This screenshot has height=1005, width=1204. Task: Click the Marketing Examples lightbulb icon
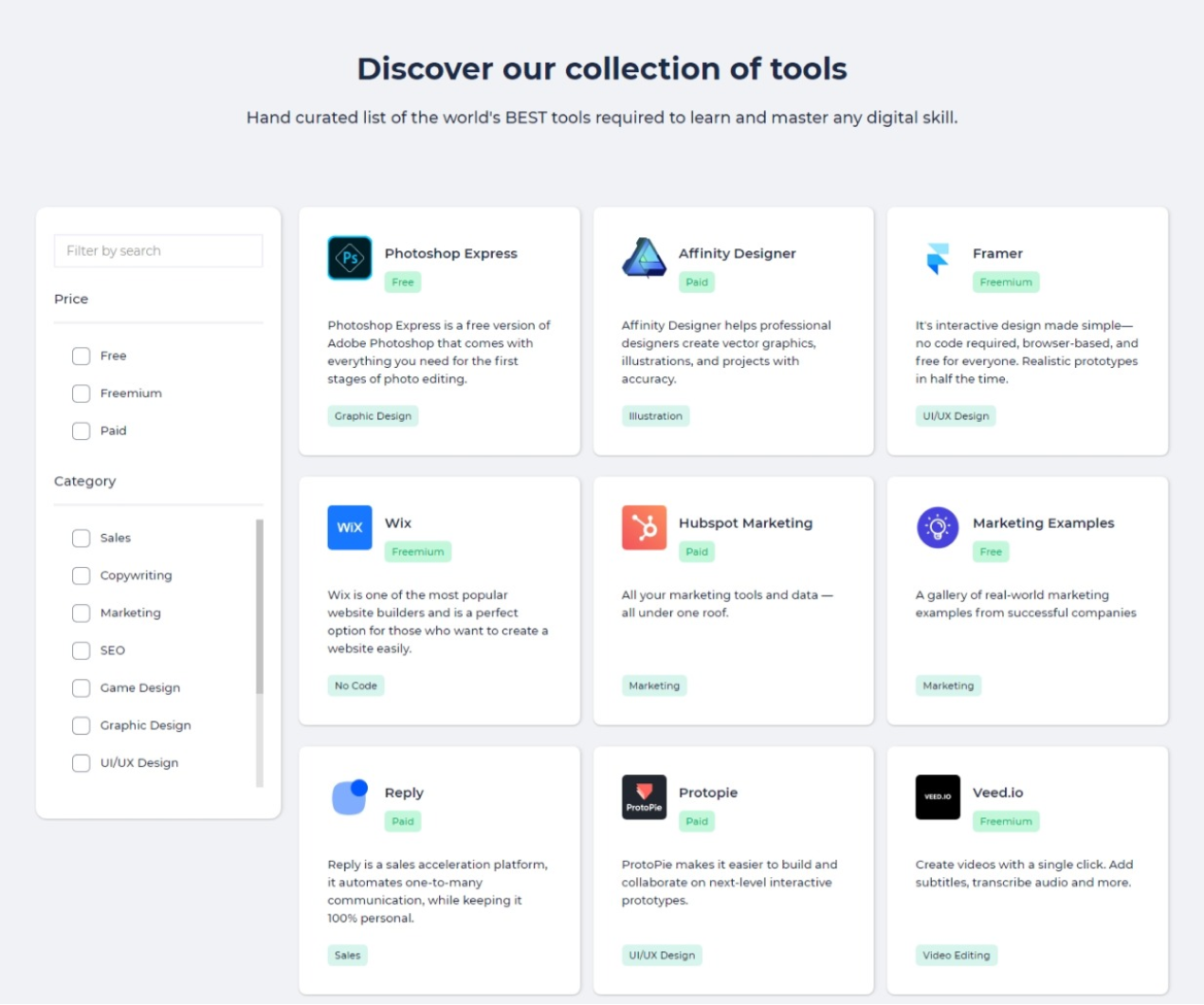[x=938, y=527]
